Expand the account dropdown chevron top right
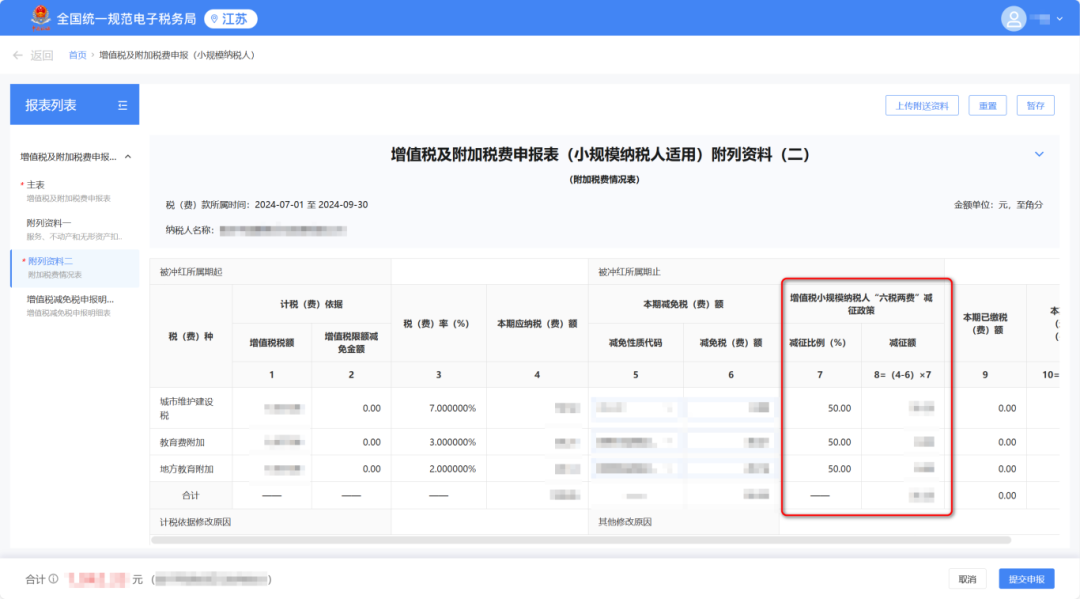This screenshot has height=599, width=1080. tap(1062, 17)
